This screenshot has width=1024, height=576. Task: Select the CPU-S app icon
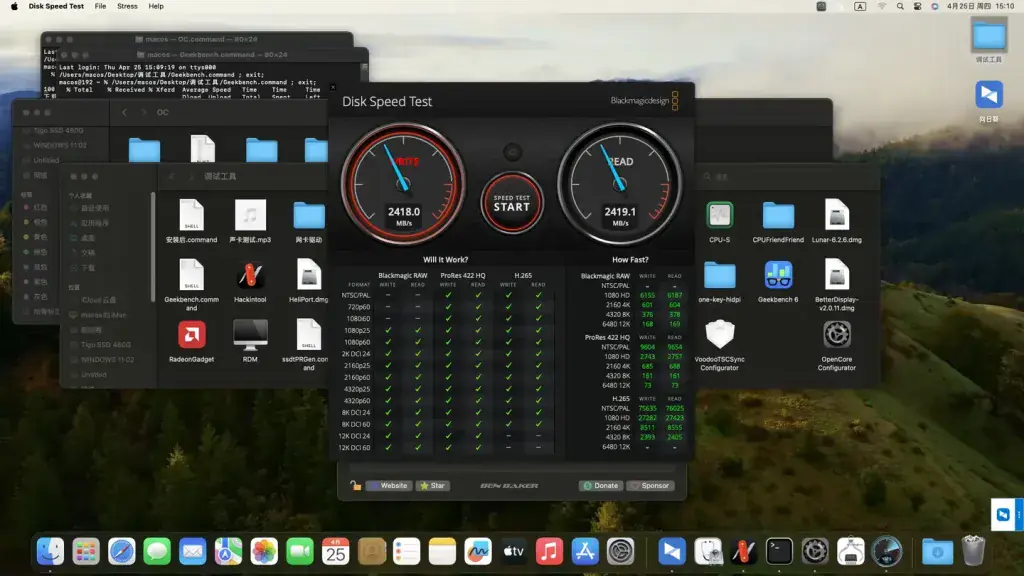click(720, 221)
